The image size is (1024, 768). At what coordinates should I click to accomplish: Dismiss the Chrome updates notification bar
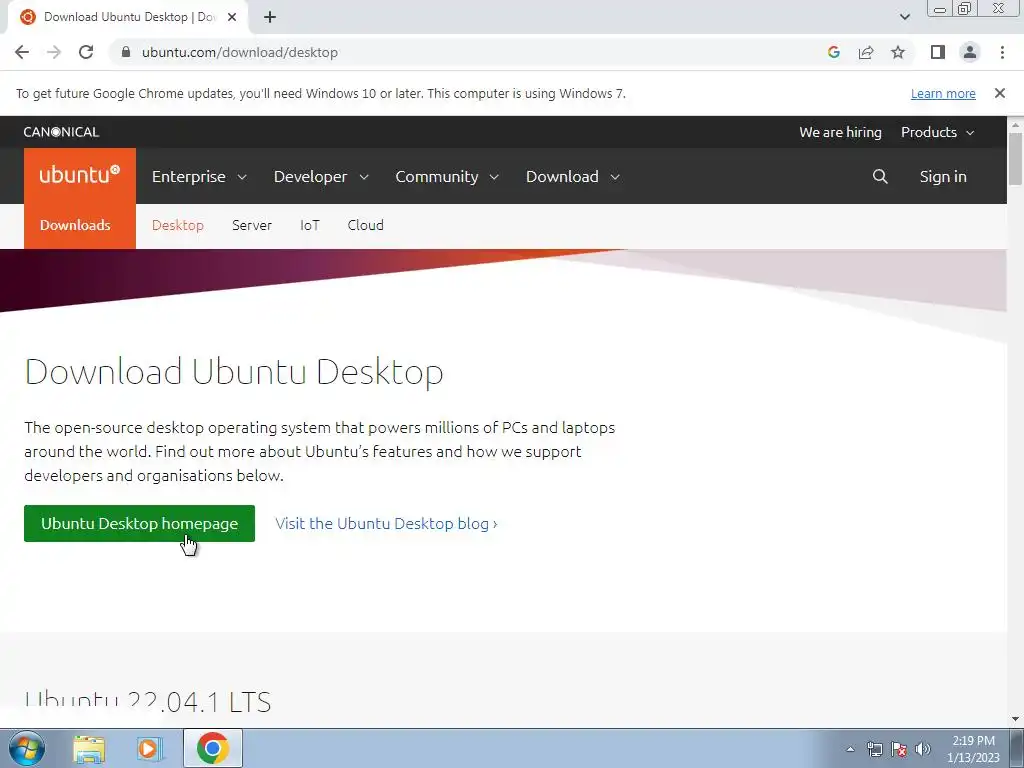[x=1000, y=93]
